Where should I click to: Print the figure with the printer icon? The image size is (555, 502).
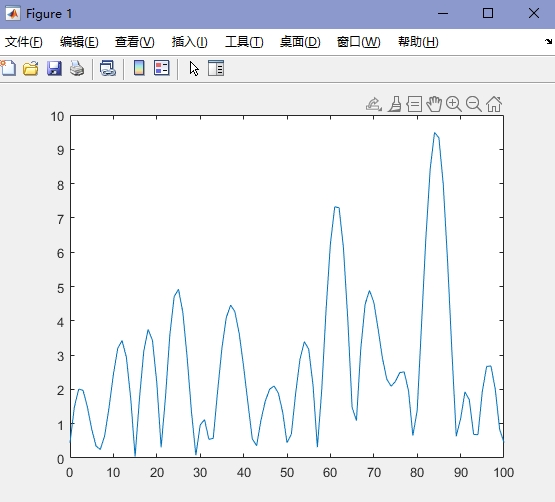(x=77, y=68)
